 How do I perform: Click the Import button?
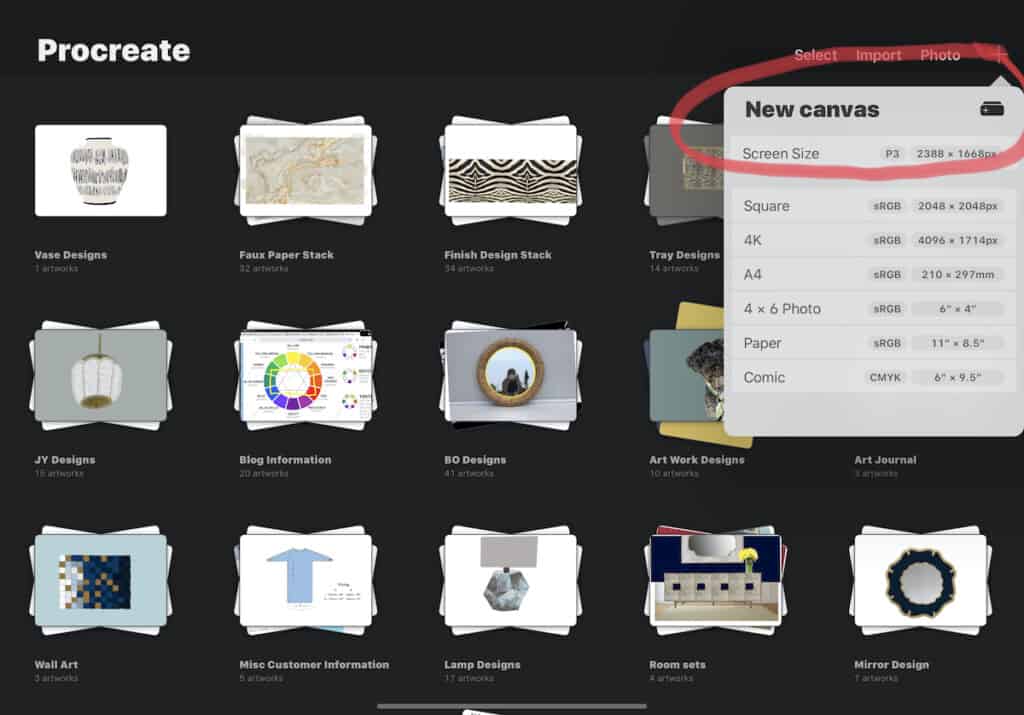point(878,55)
